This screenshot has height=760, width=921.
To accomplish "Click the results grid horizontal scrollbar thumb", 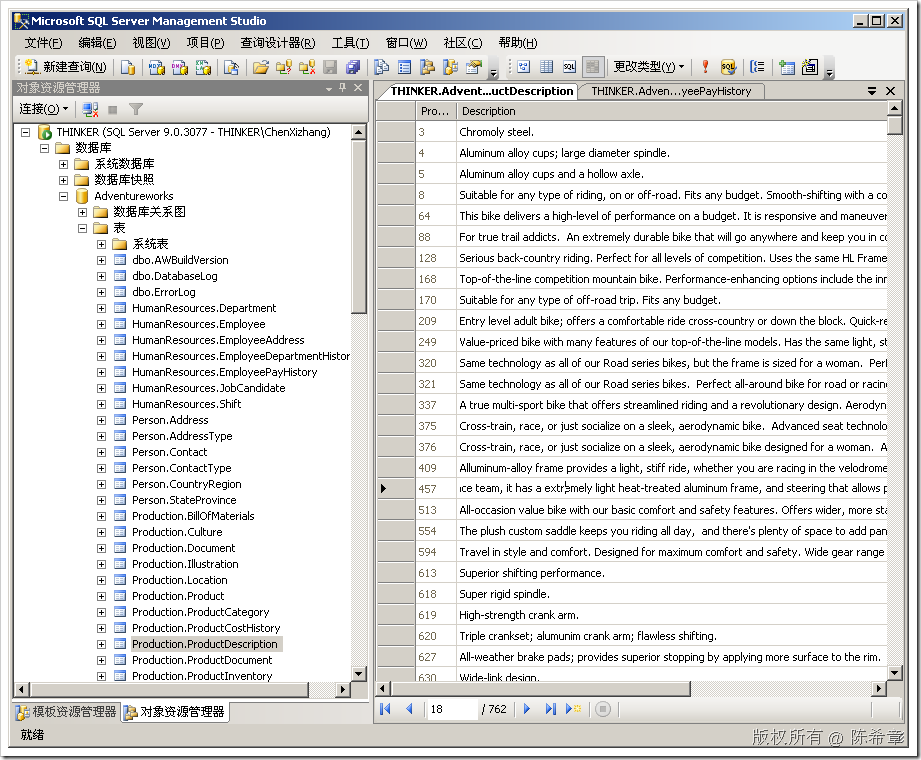I will pyautogui.click(x=540, y=688).
